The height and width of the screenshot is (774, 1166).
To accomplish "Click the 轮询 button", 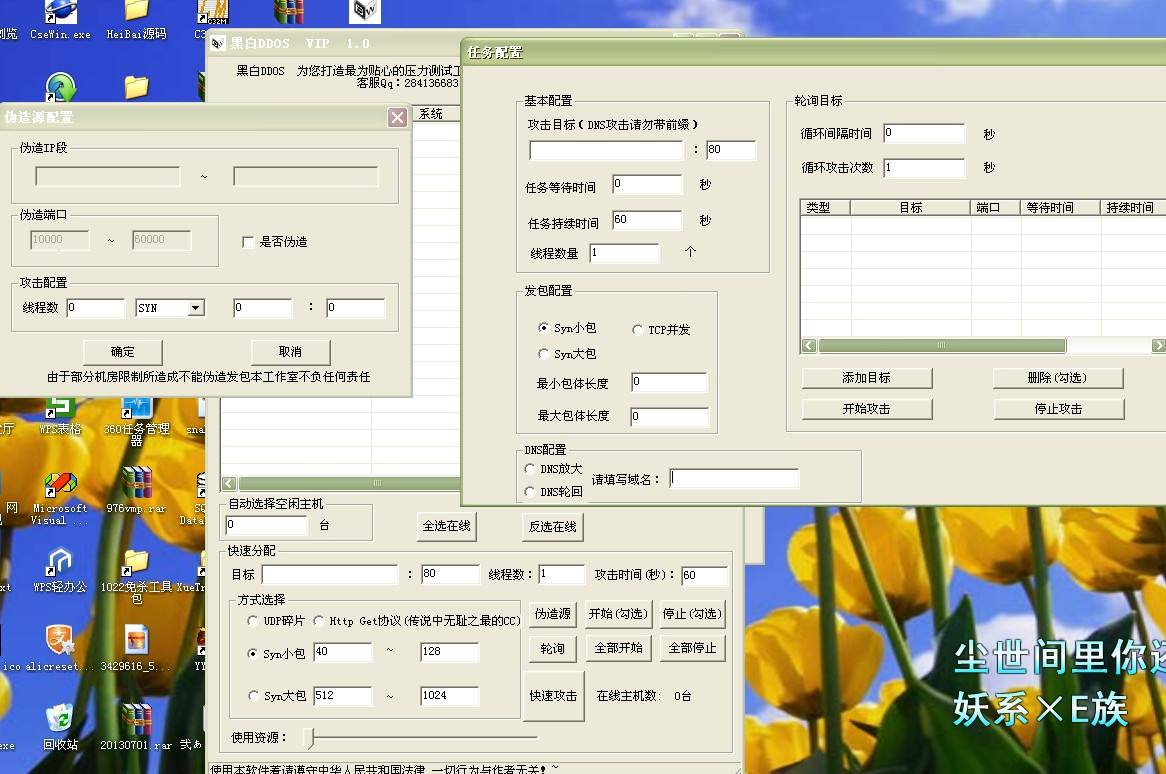I will (553, 648).
